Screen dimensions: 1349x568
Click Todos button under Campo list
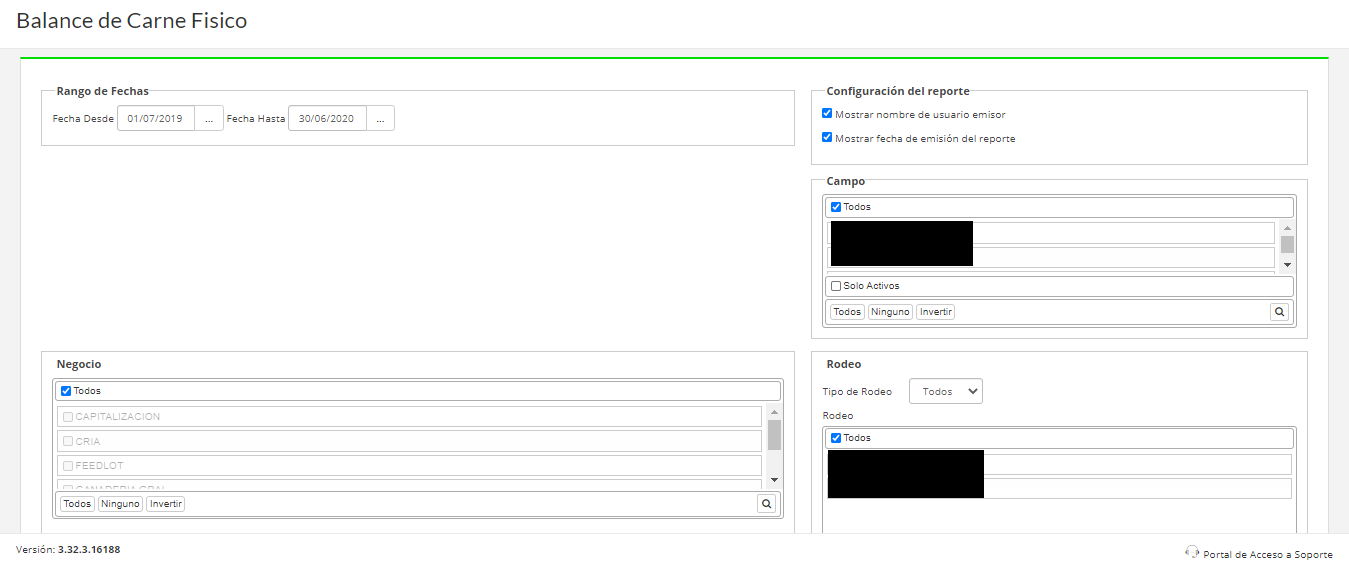coord(847,312)
